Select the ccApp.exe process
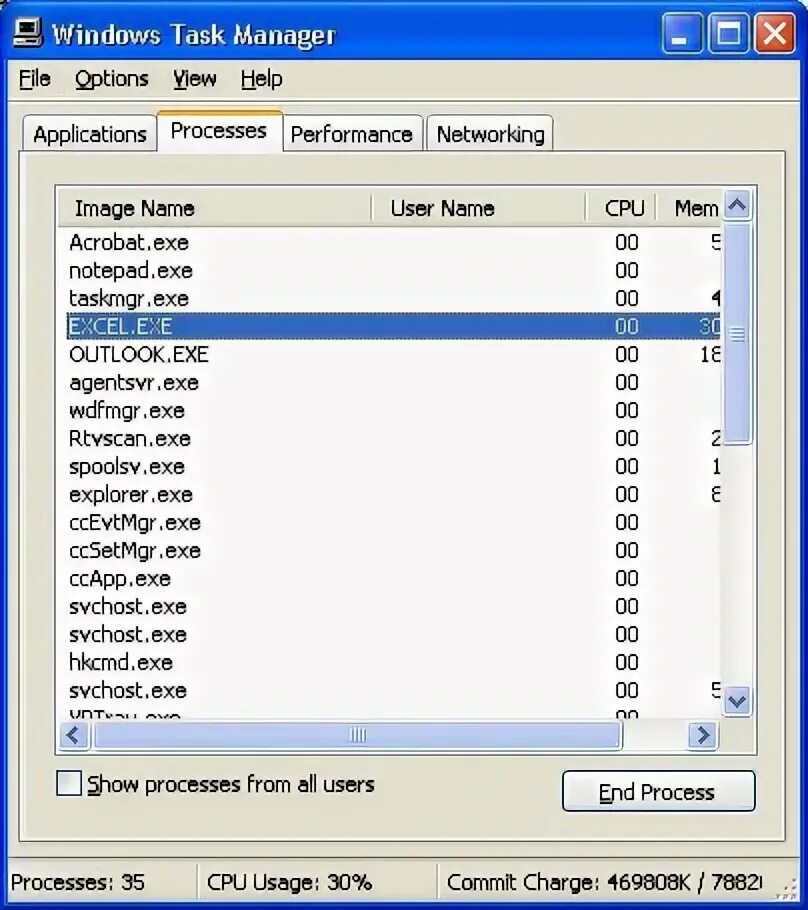Image resolution: width=808 pixels, height=910 pixels. click(x=394, y=579)
